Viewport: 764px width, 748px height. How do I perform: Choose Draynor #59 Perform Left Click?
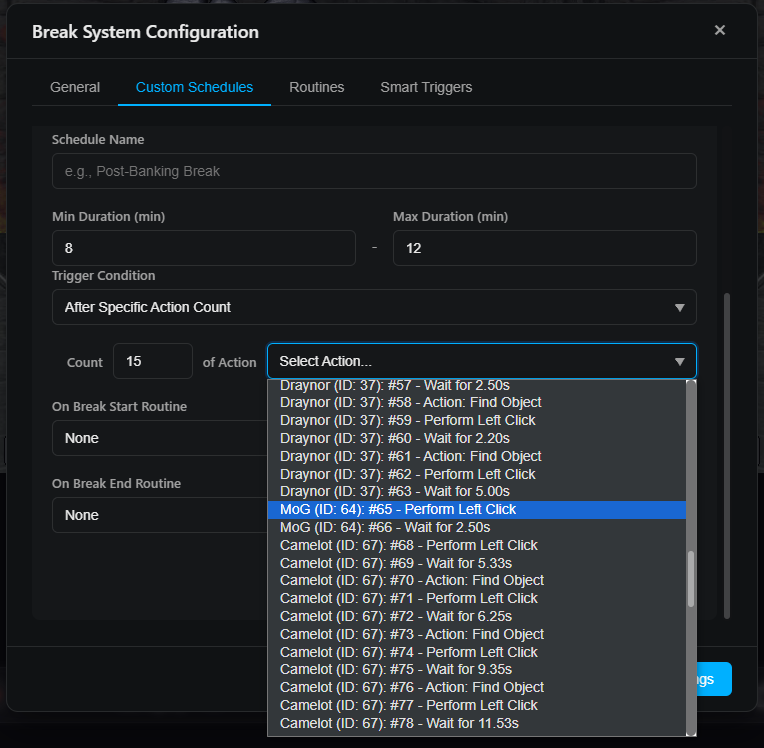click(477, 420)
